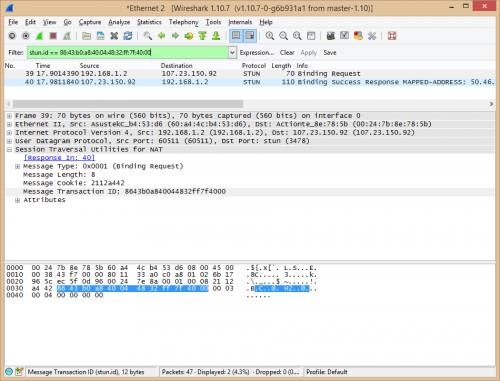The image size is (500, 381).
Task: Save the current filter
Action: click(x=330, y=53)
